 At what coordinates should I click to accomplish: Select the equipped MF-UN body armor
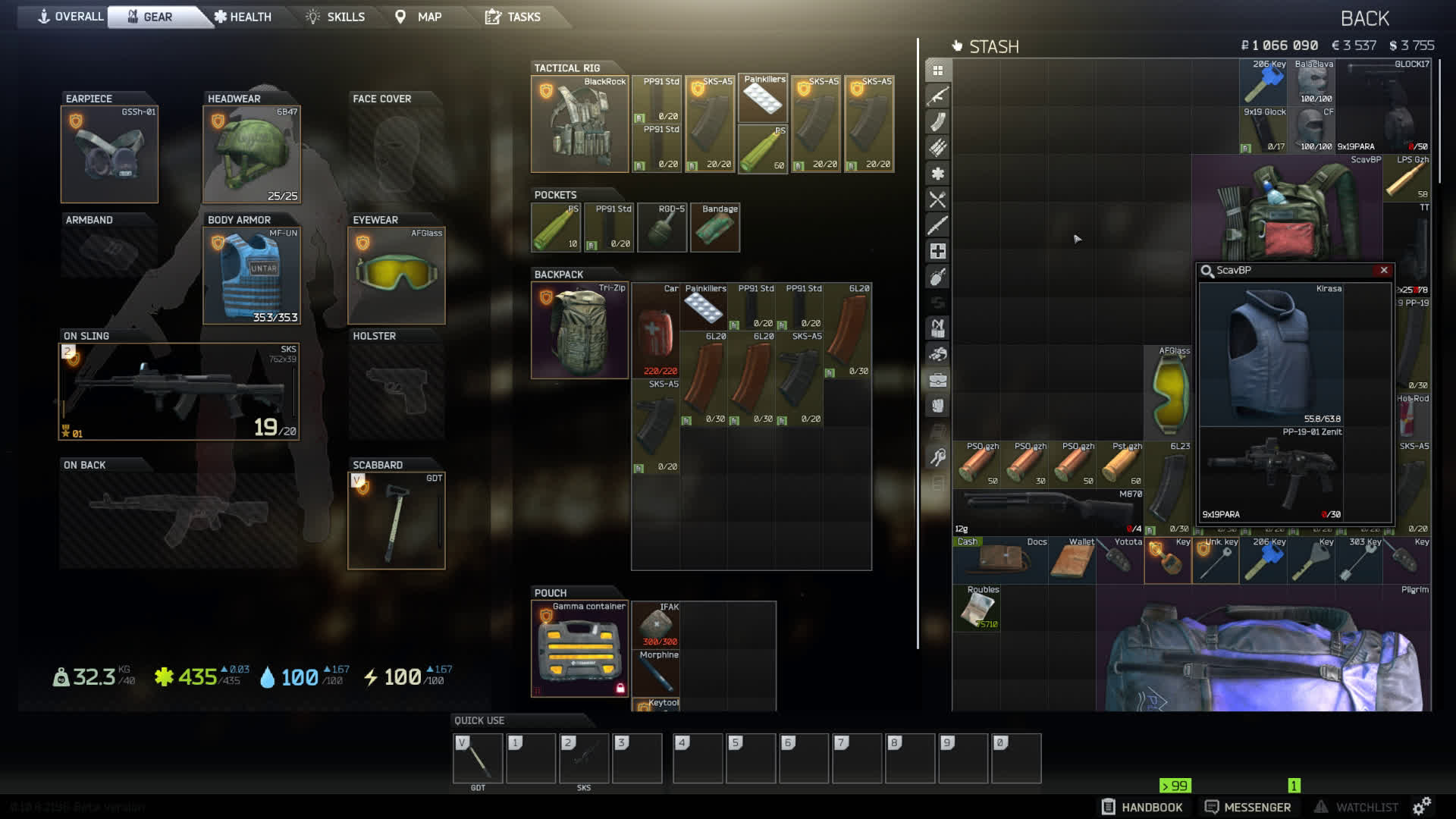pos(251,275)
